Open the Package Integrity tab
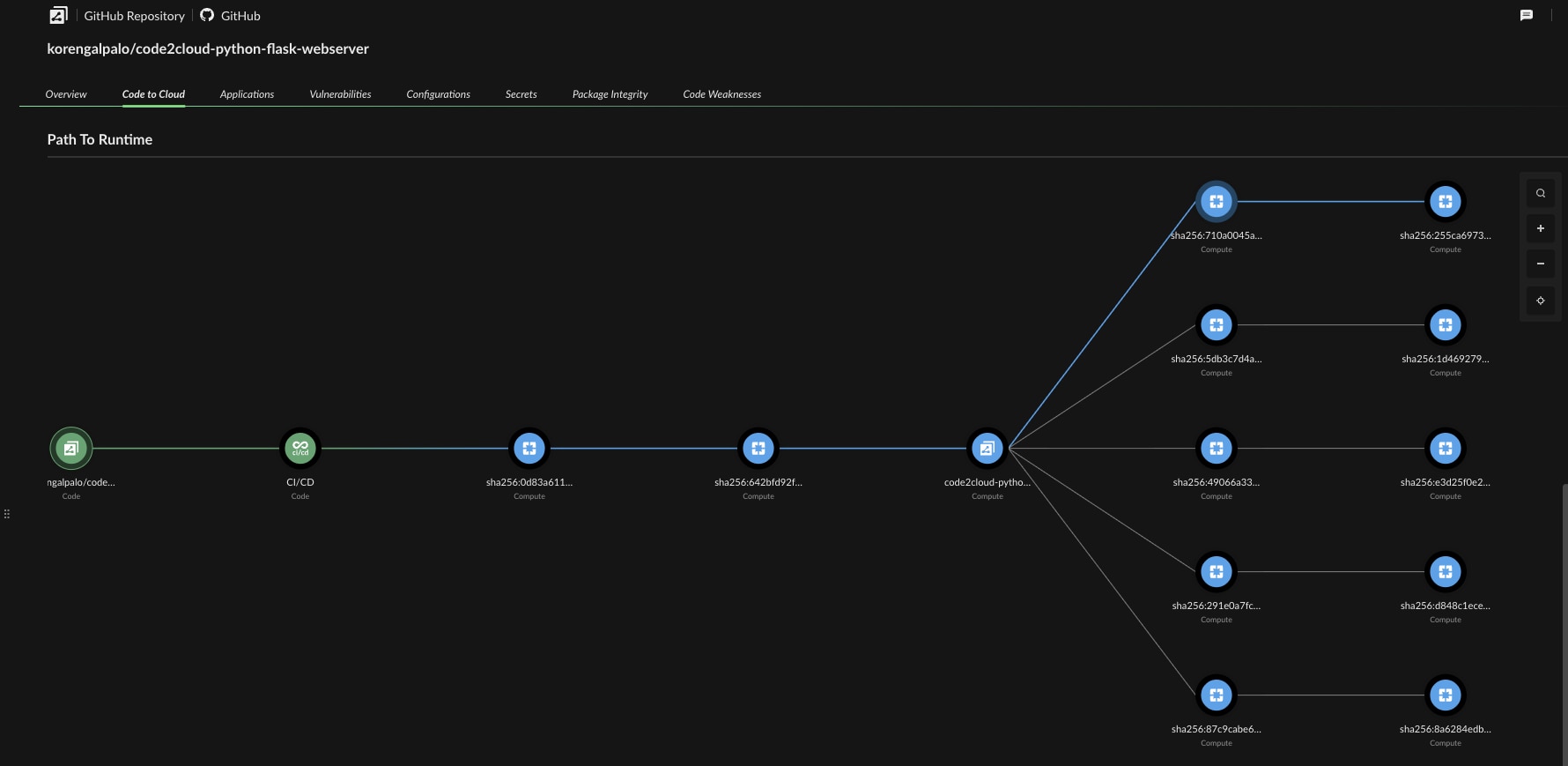Image resolution: width=1568 pixels, height=766 pixels. [x=610, y=94]
